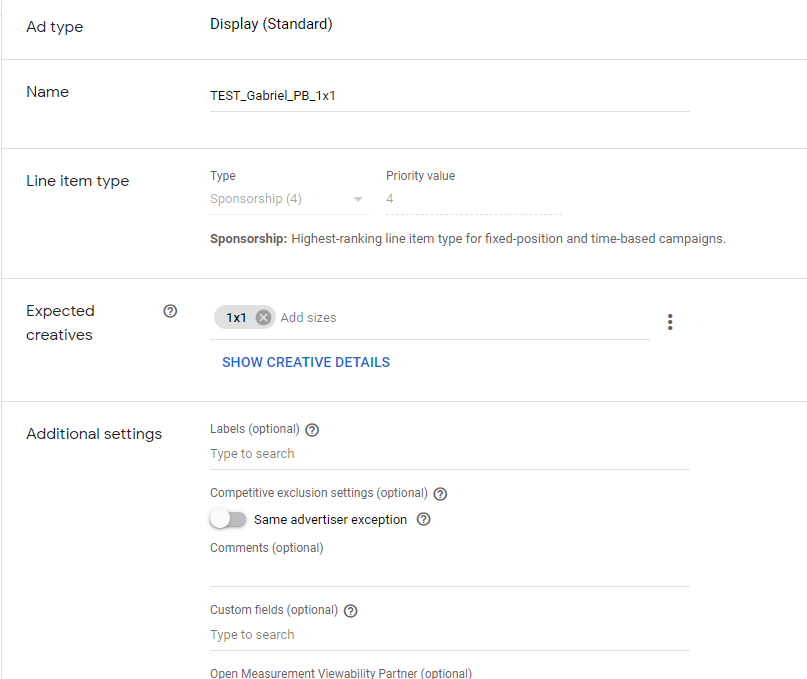807x679 pixels.
Task: Open help icon next to Custom fields
Action: click(350, 611)
